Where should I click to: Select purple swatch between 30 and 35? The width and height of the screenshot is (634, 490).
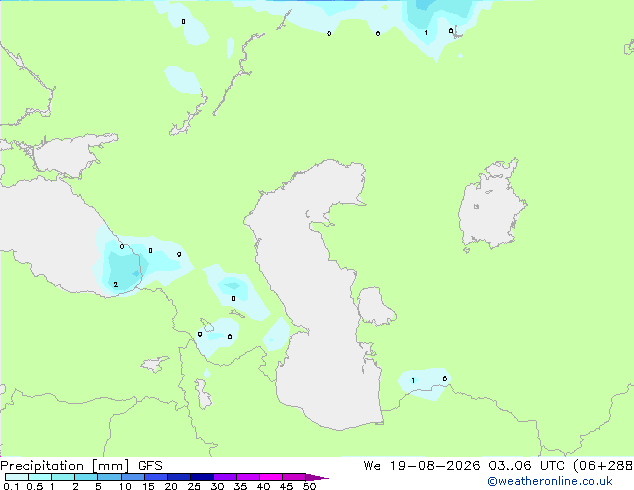[225, 477]
